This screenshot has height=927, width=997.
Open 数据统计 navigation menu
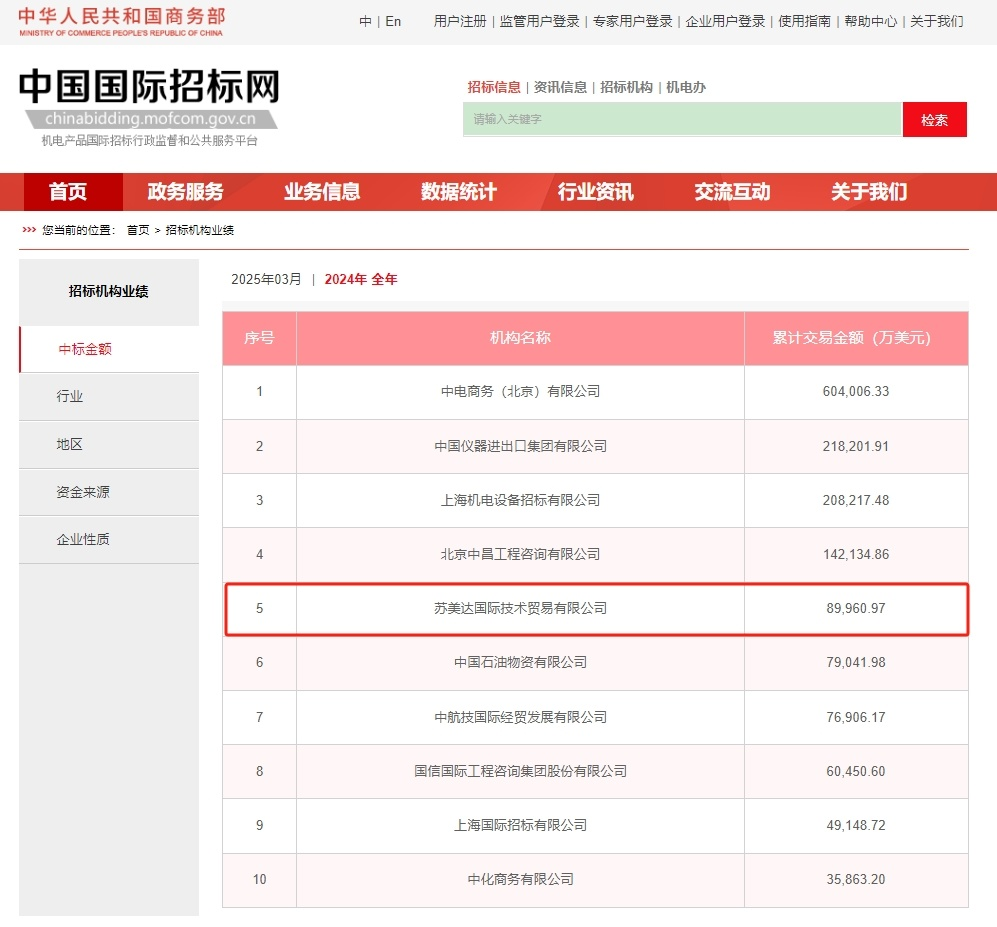458,191
